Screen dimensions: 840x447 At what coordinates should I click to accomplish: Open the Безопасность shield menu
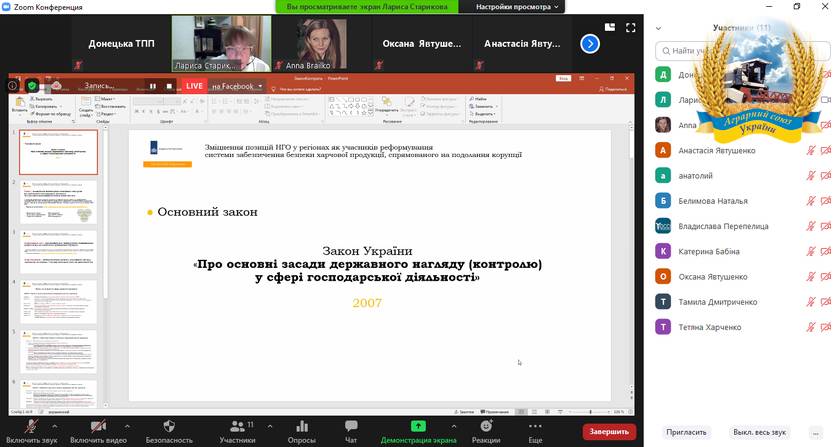tap(169, 431)
